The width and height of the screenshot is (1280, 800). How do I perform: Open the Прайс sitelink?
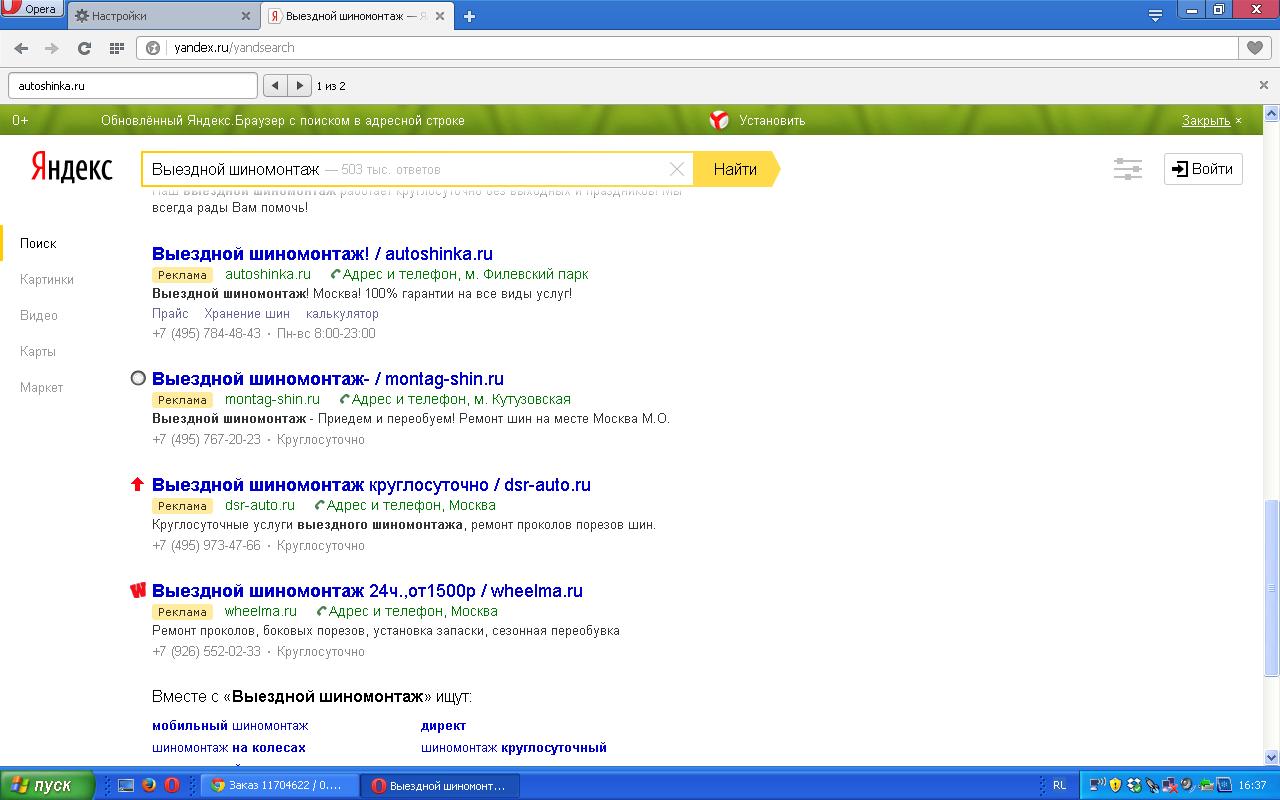(x=170, y=314)
